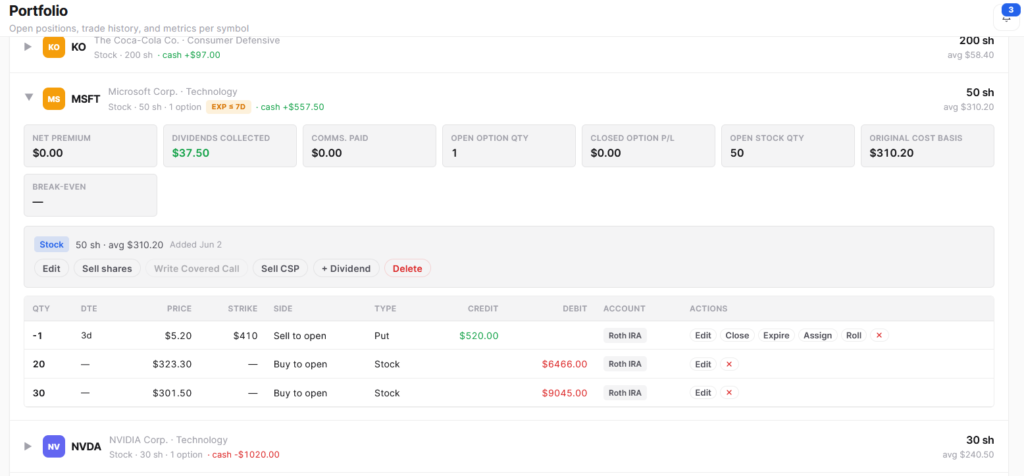Click the QTY column header
Viewport: 1024px width, 476px height.
point(41,308)
